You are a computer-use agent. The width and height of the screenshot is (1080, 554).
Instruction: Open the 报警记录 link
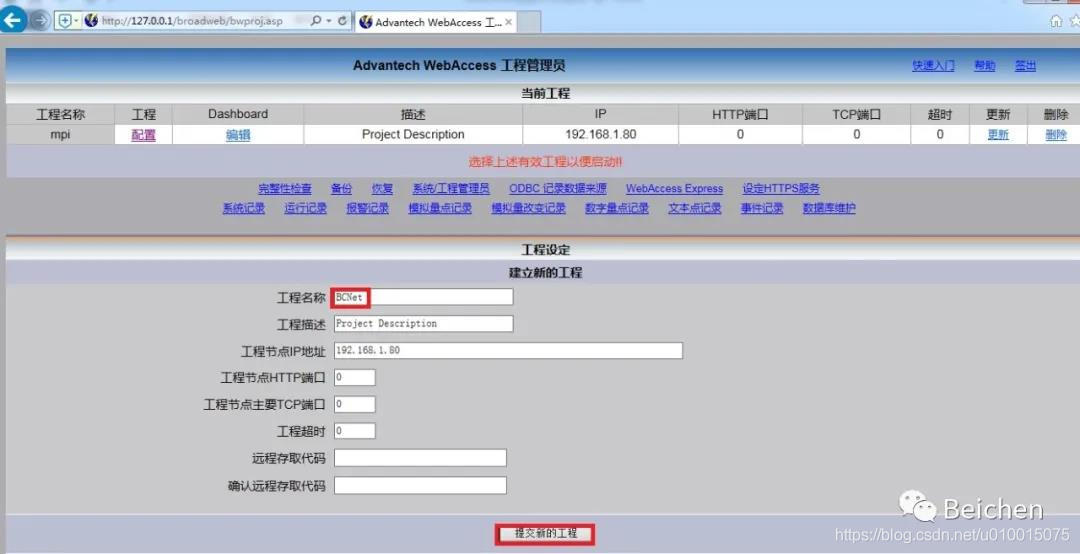tap(367, 208)
